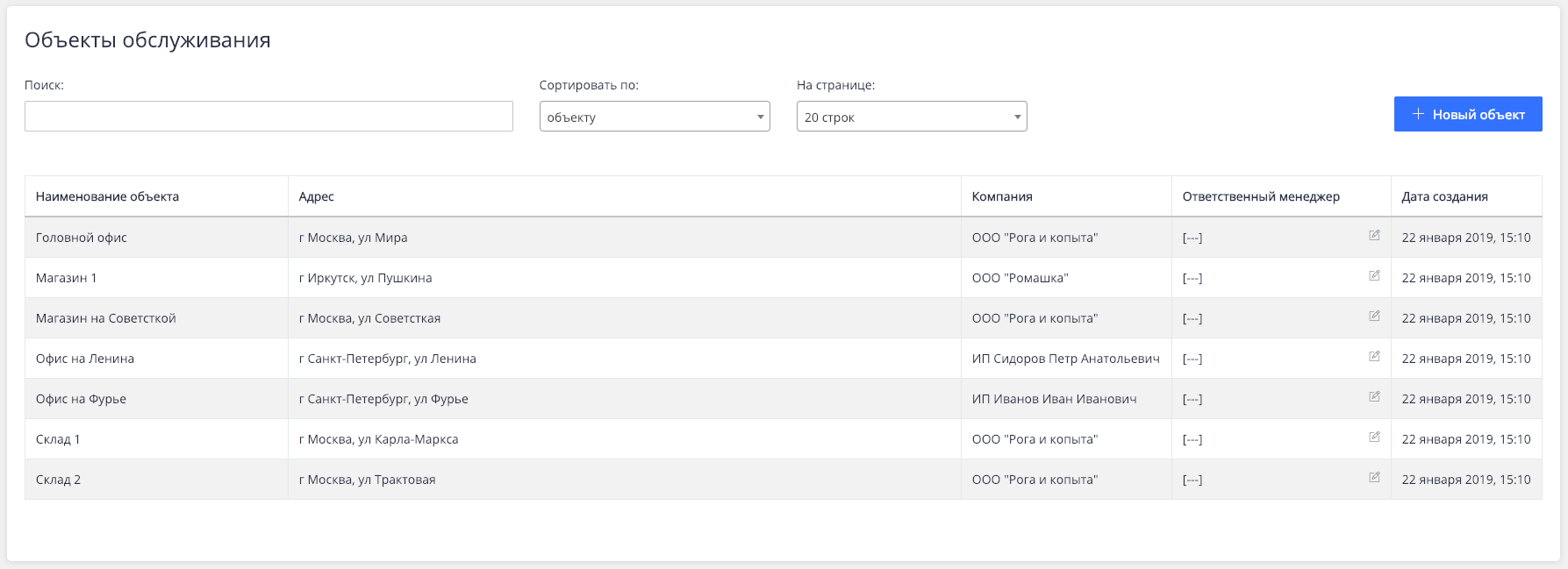Select ИП Сидоров Петр Анатольевич company cell
The image size is (1568, 569).
[1065, 359]
